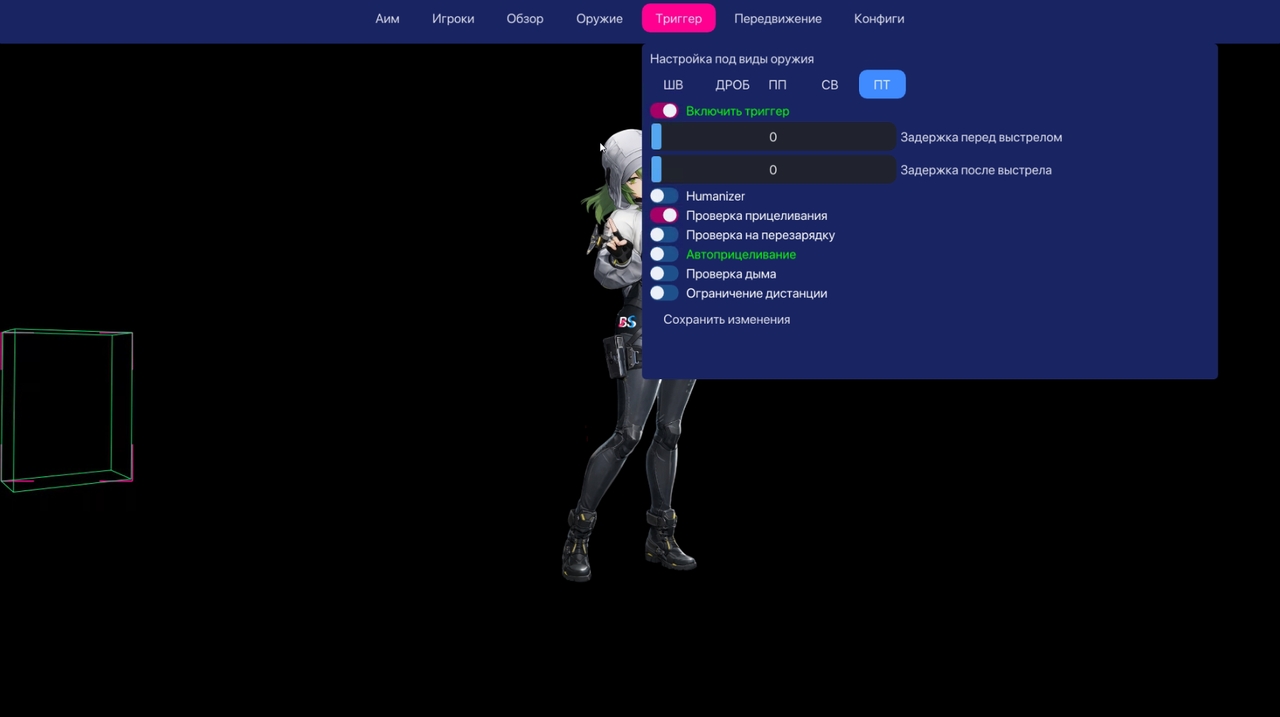Click Сохранить изменения to save

pos(726,320)
